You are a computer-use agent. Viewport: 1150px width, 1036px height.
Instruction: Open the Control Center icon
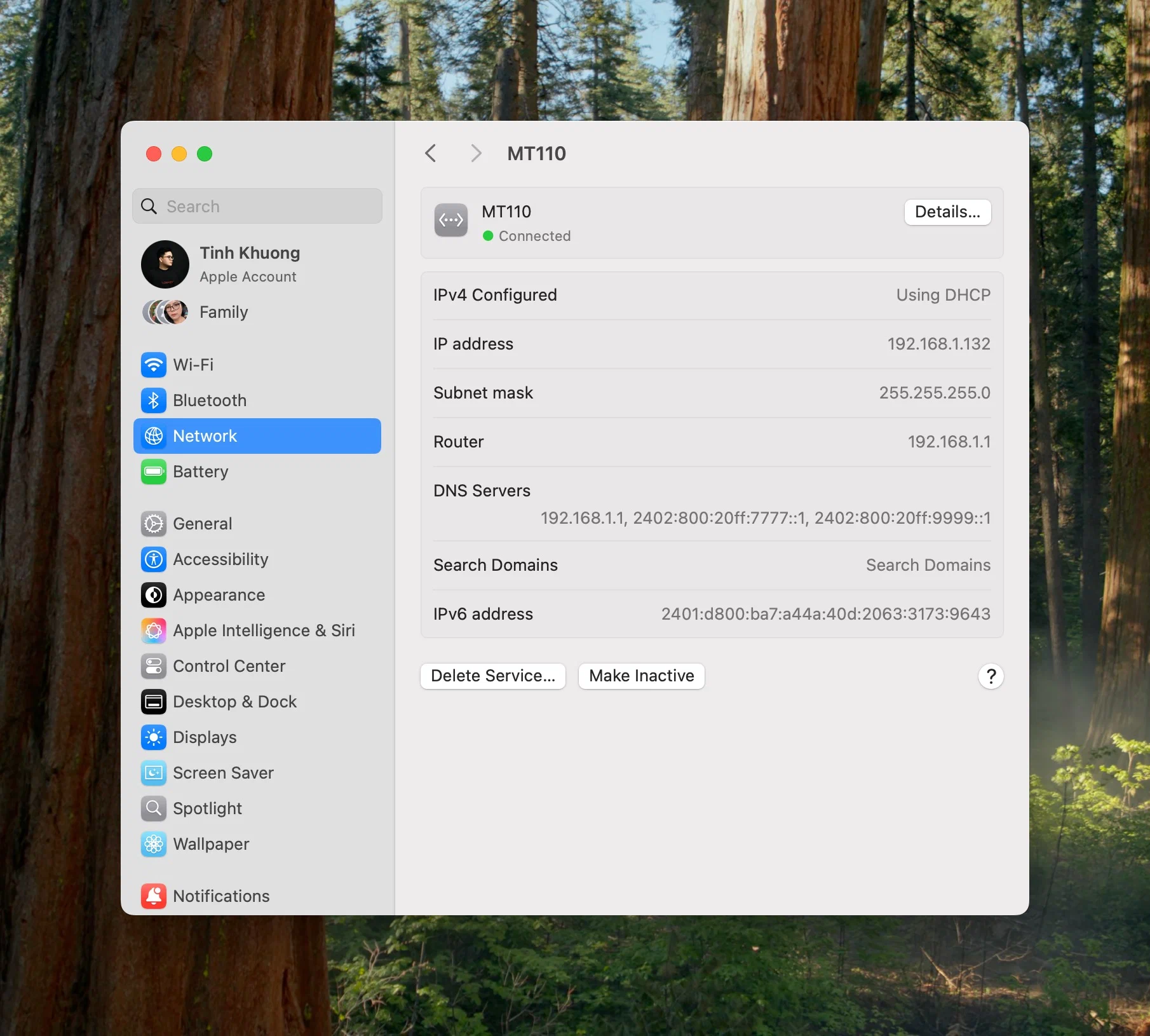point(154,666)
